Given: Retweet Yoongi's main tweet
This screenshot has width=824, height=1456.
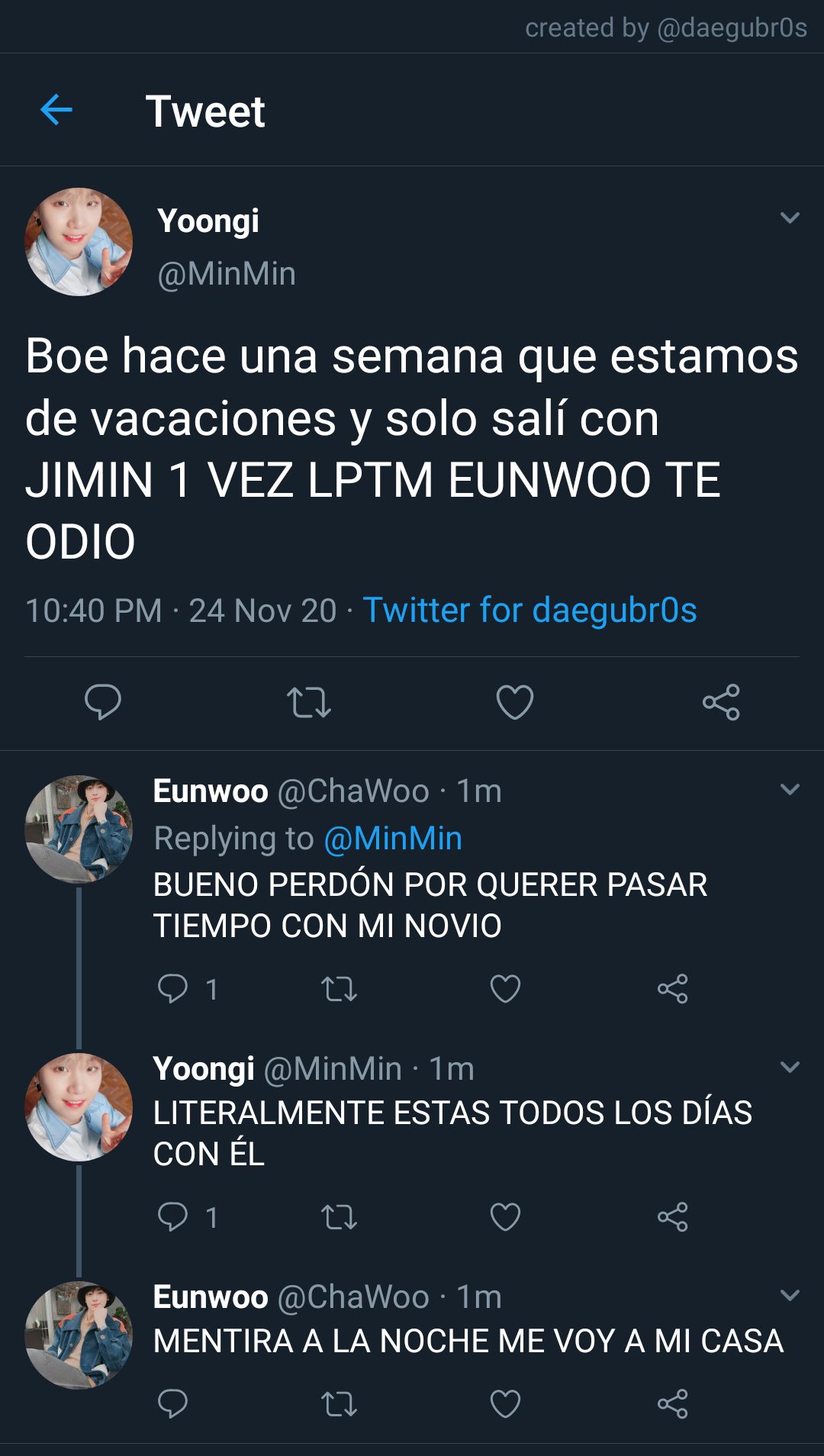Looking at the screenshot, I should [309, 702].
